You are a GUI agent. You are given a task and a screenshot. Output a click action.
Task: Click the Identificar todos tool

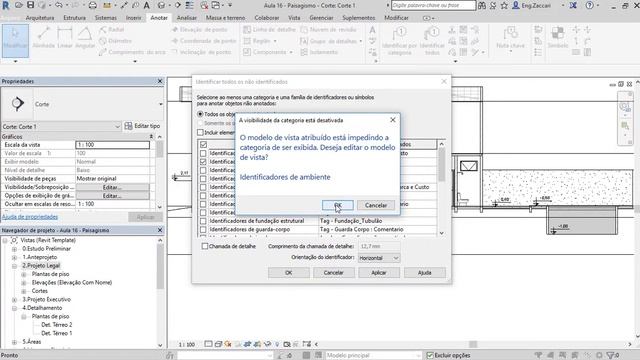click(x=432, y=41)
